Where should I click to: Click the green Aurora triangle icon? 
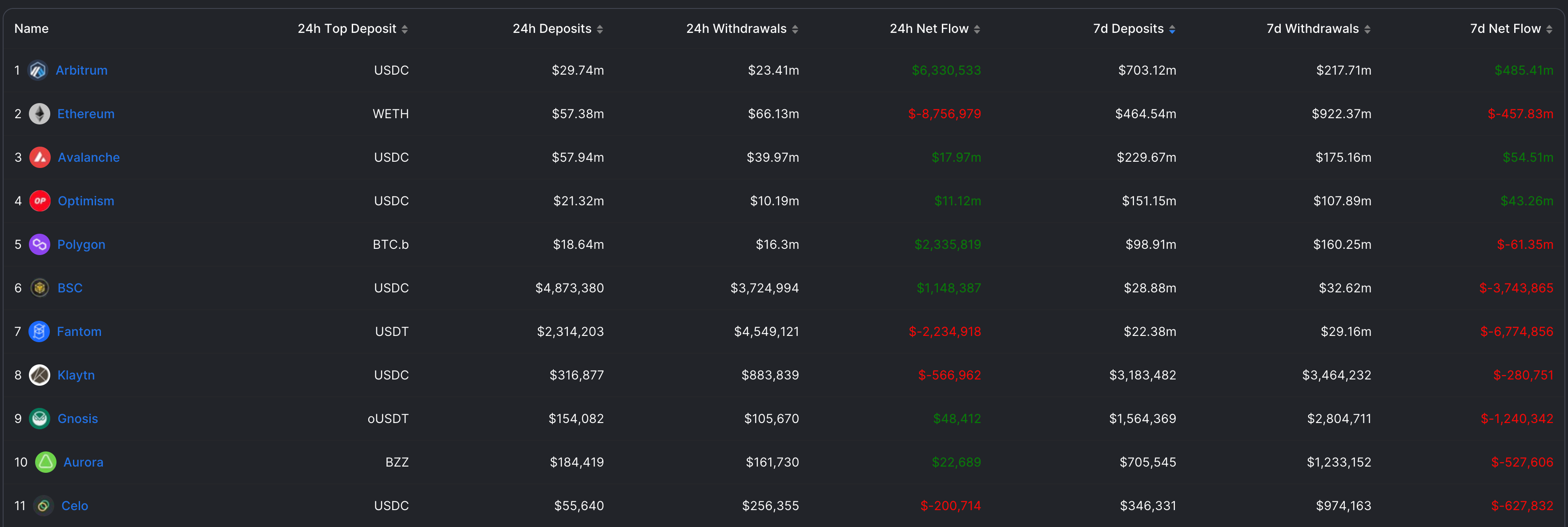coord(46,463)
